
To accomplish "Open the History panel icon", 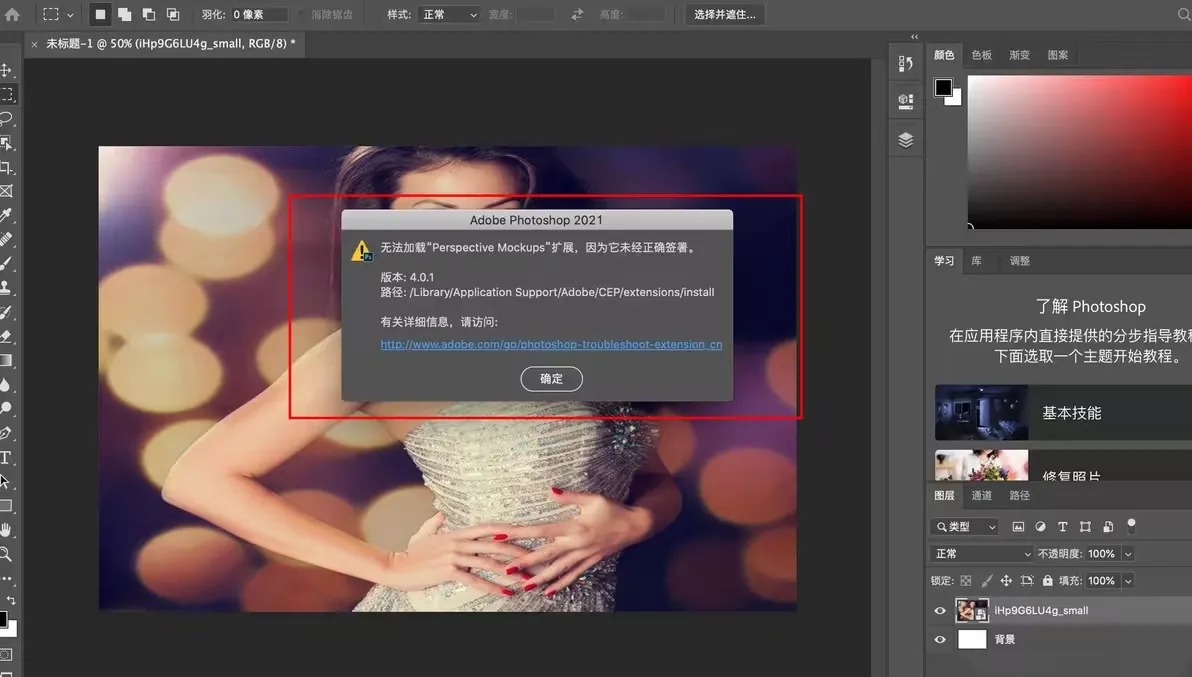I will click(906, 63).
